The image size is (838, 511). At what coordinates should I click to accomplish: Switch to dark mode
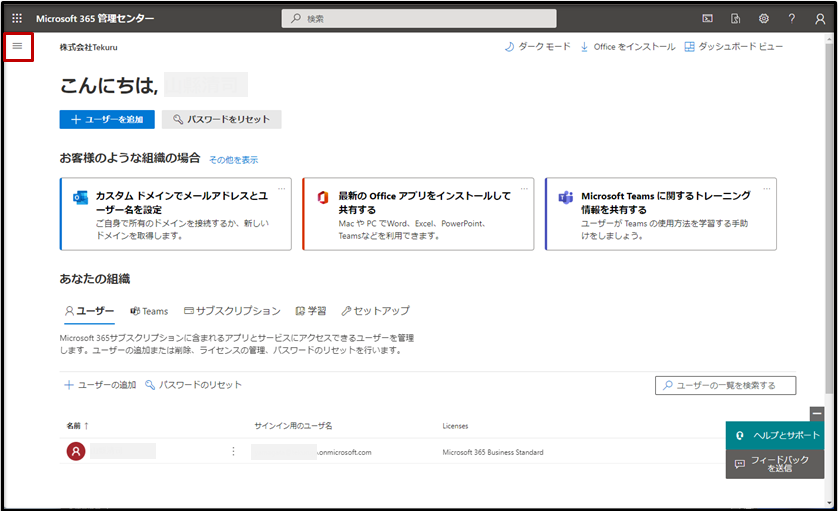coord(537,47)
